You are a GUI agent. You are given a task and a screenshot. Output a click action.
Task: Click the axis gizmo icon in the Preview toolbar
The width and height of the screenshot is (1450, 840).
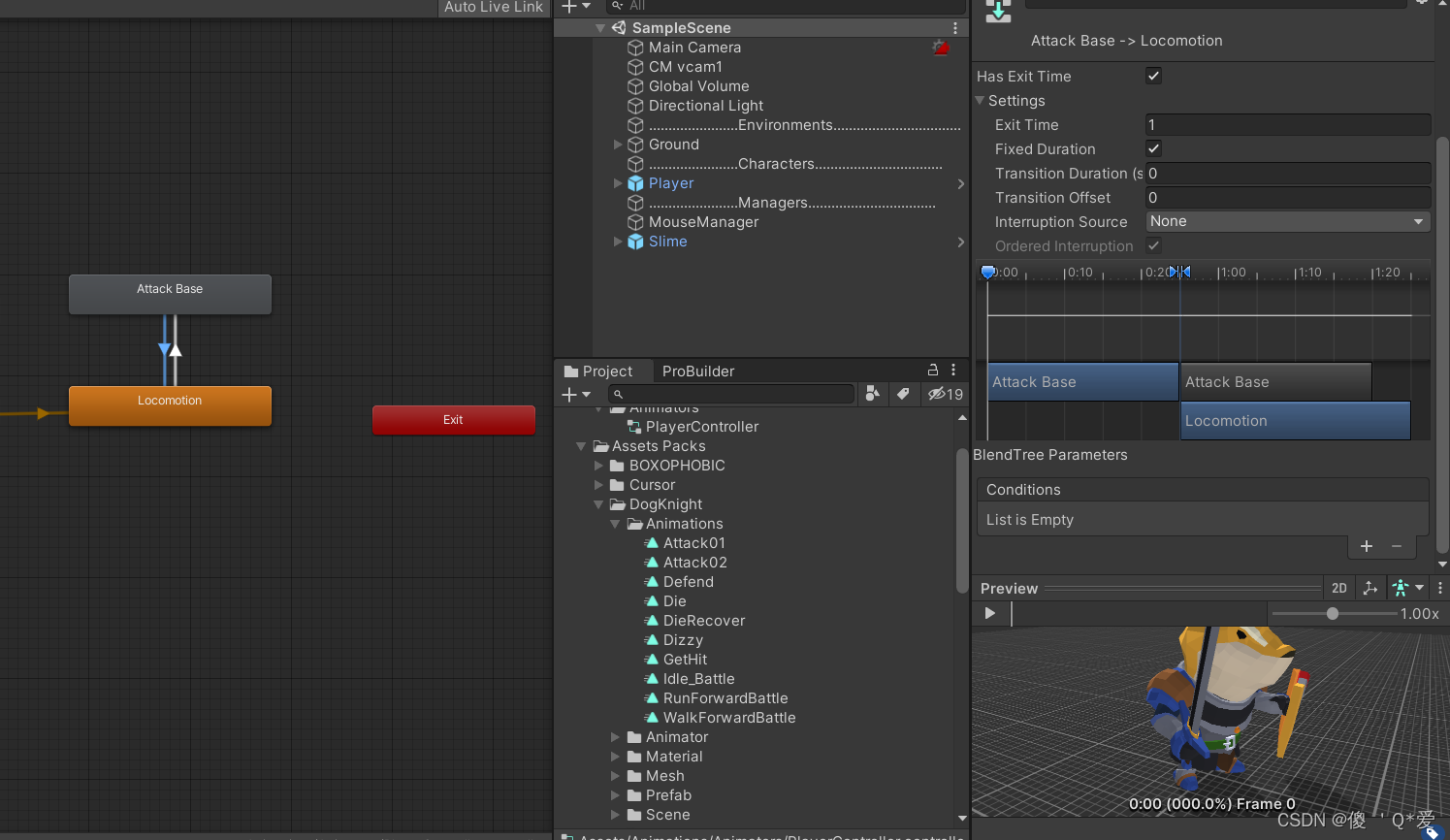[1370, 588]
